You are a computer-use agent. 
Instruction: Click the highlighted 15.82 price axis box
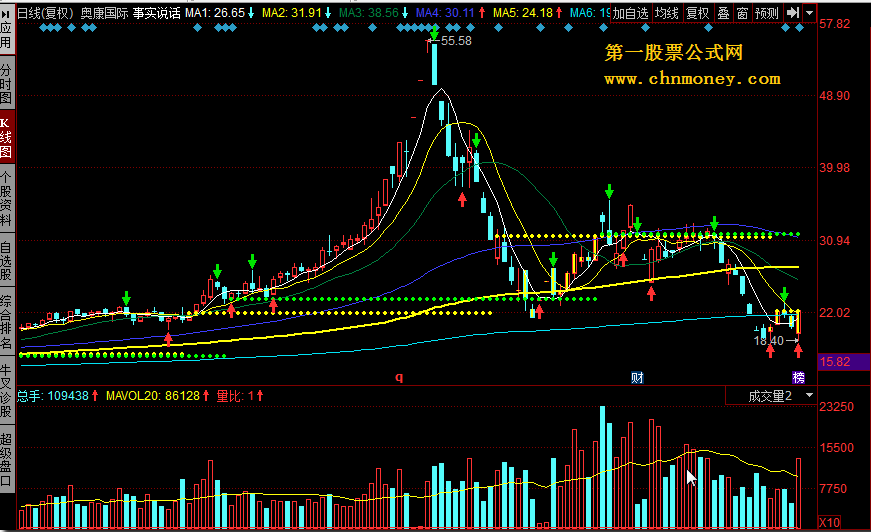844,362
